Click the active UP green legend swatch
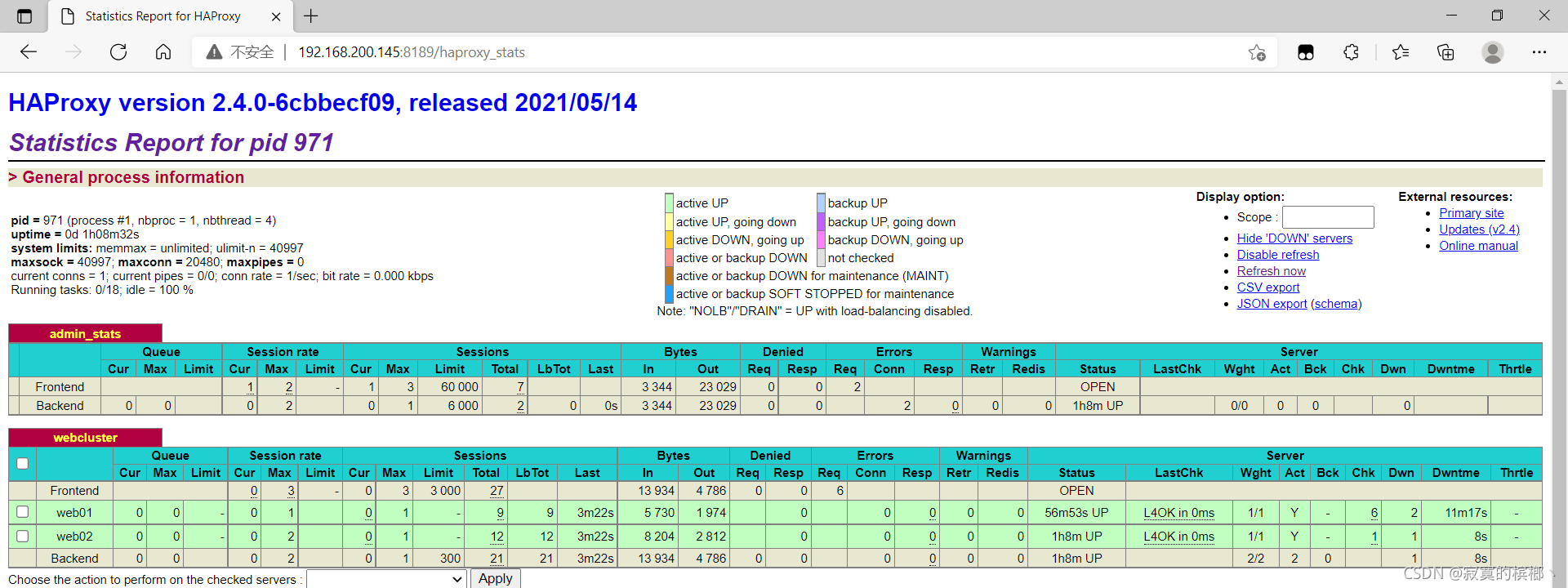 click(669, 203)
